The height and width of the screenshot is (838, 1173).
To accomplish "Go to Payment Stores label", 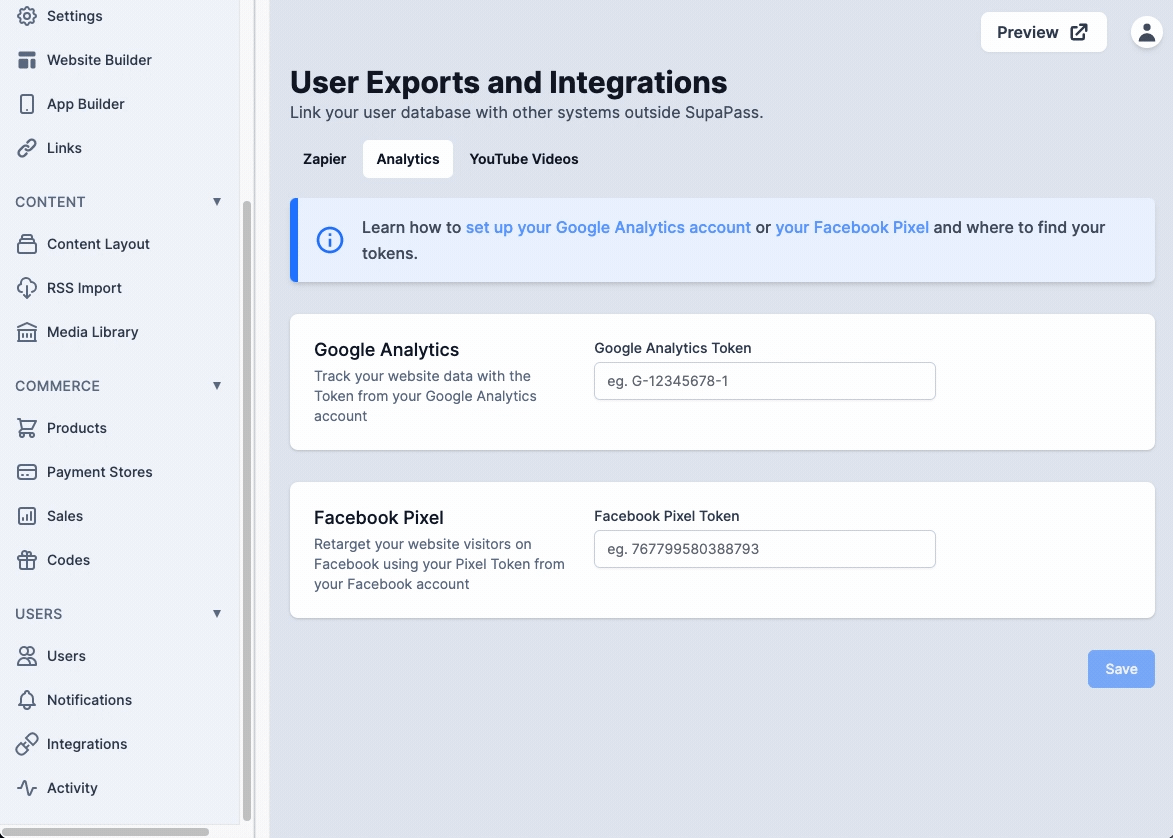I will pos(99,472).
